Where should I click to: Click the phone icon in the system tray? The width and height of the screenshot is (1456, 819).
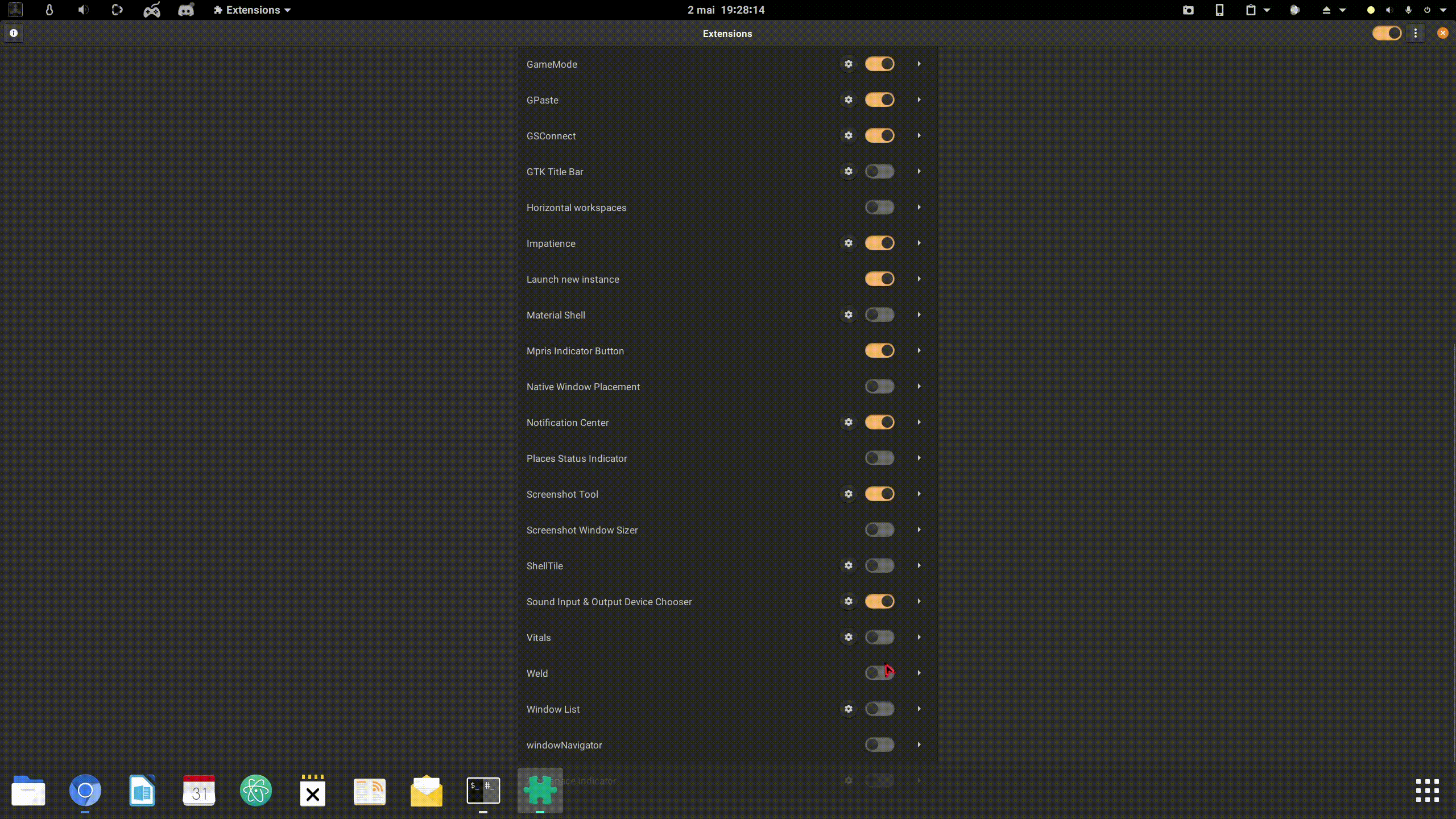pos(1218,10)
